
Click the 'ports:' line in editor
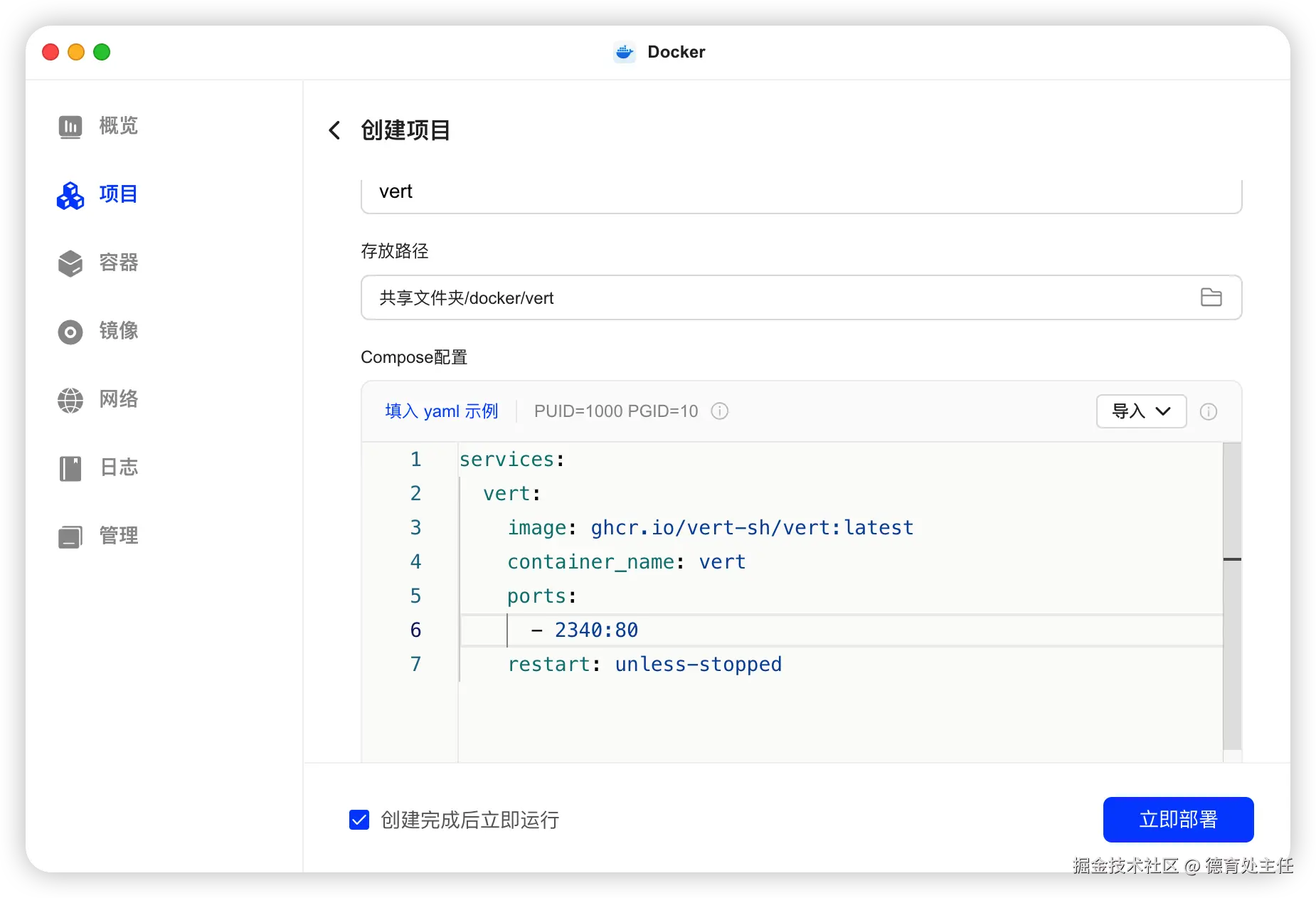tap(542, 596)
